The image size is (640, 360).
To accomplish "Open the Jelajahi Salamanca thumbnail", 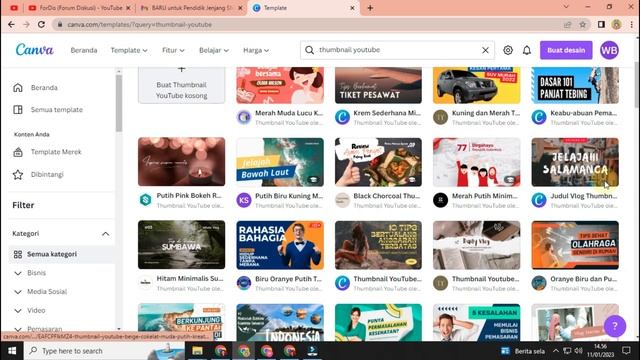I will click(575, 162).
